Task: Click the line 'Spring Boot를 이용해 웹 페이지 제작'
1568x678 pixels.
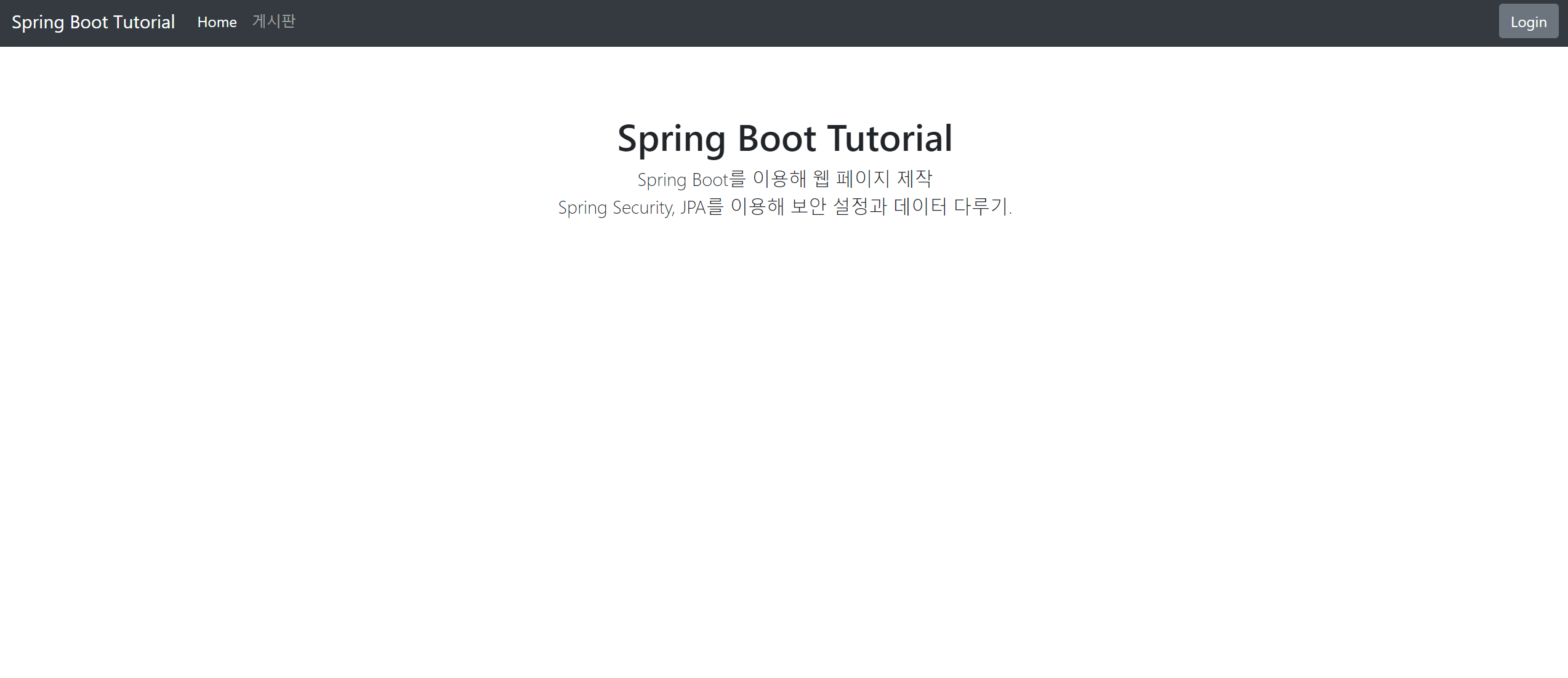Action: (x=785, y=179)
